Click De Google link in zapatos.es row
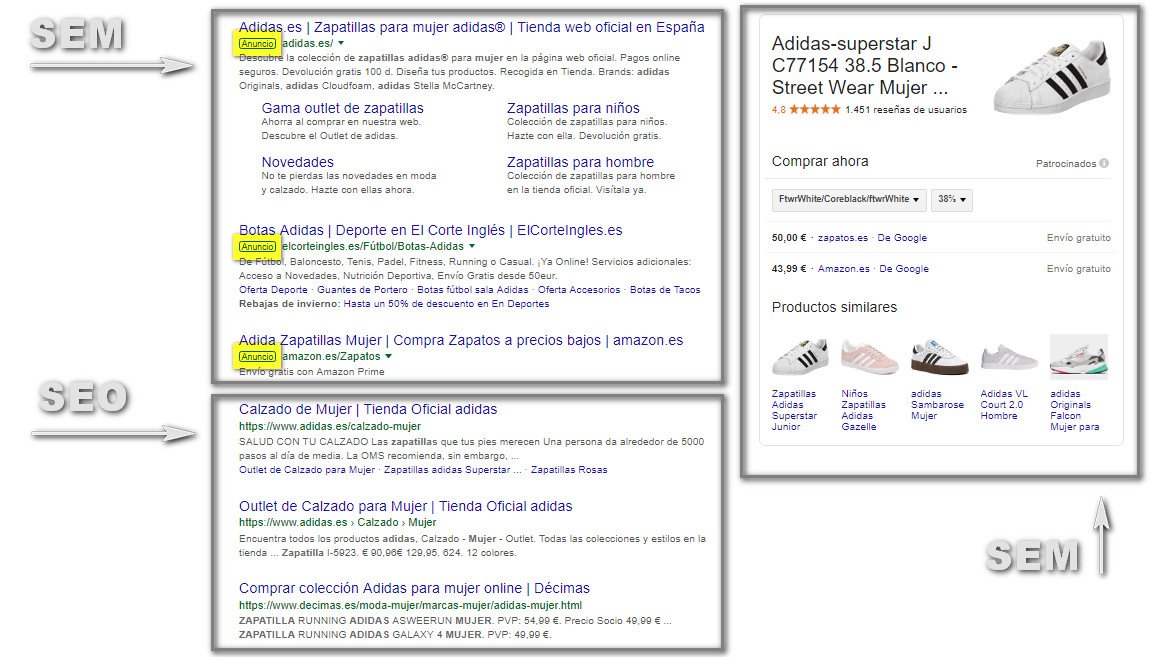This screenshot has width=1158, height=657. [902, 238]
